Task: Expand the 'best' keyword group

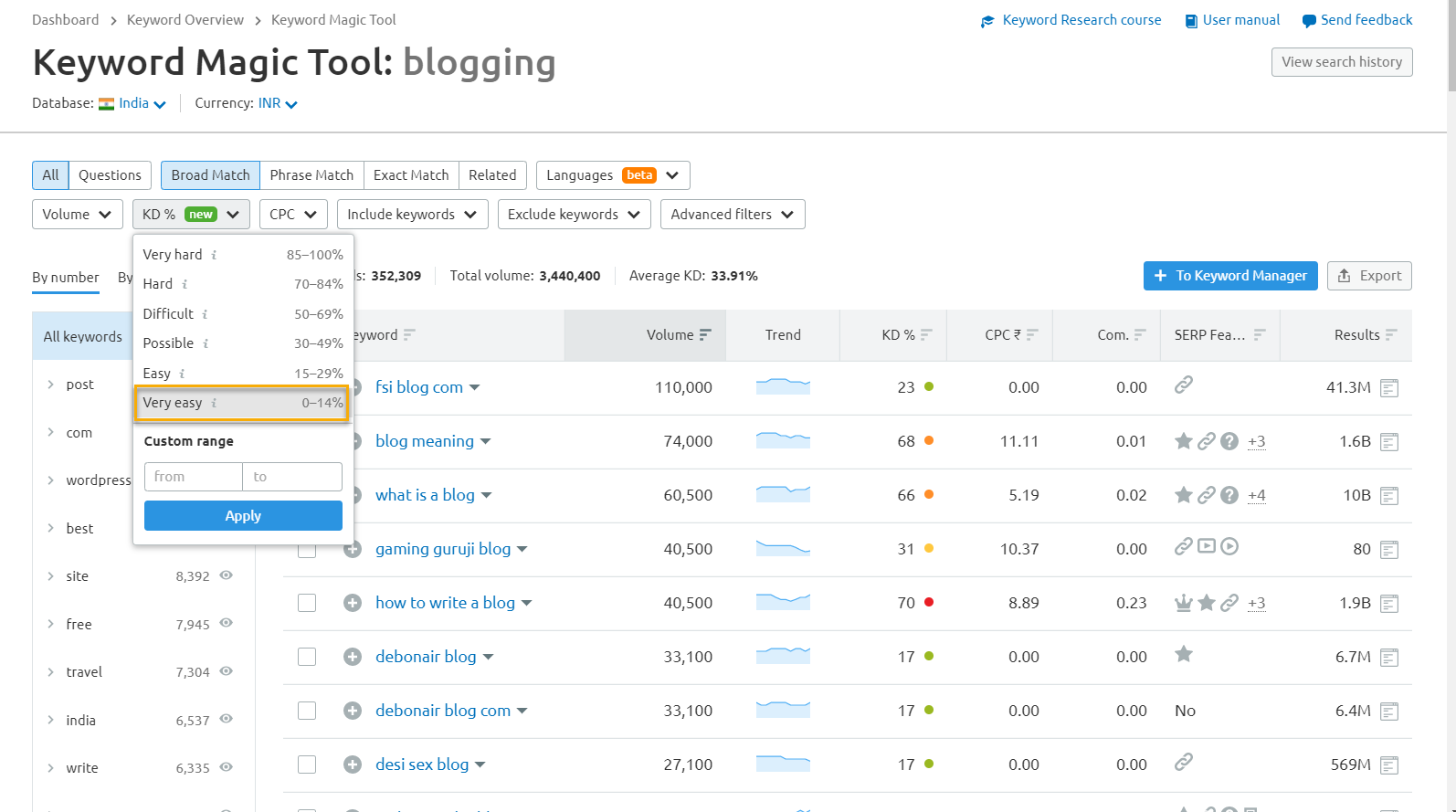Action: coord(50,528)
